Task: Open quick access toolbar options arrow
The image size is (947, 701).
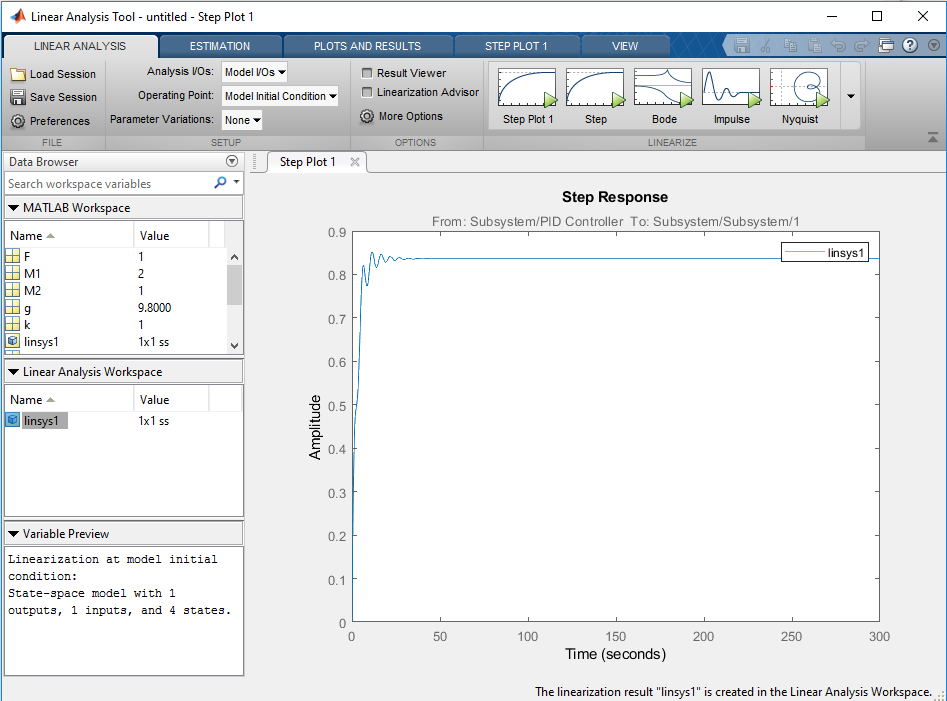Action: click(934, 45)
